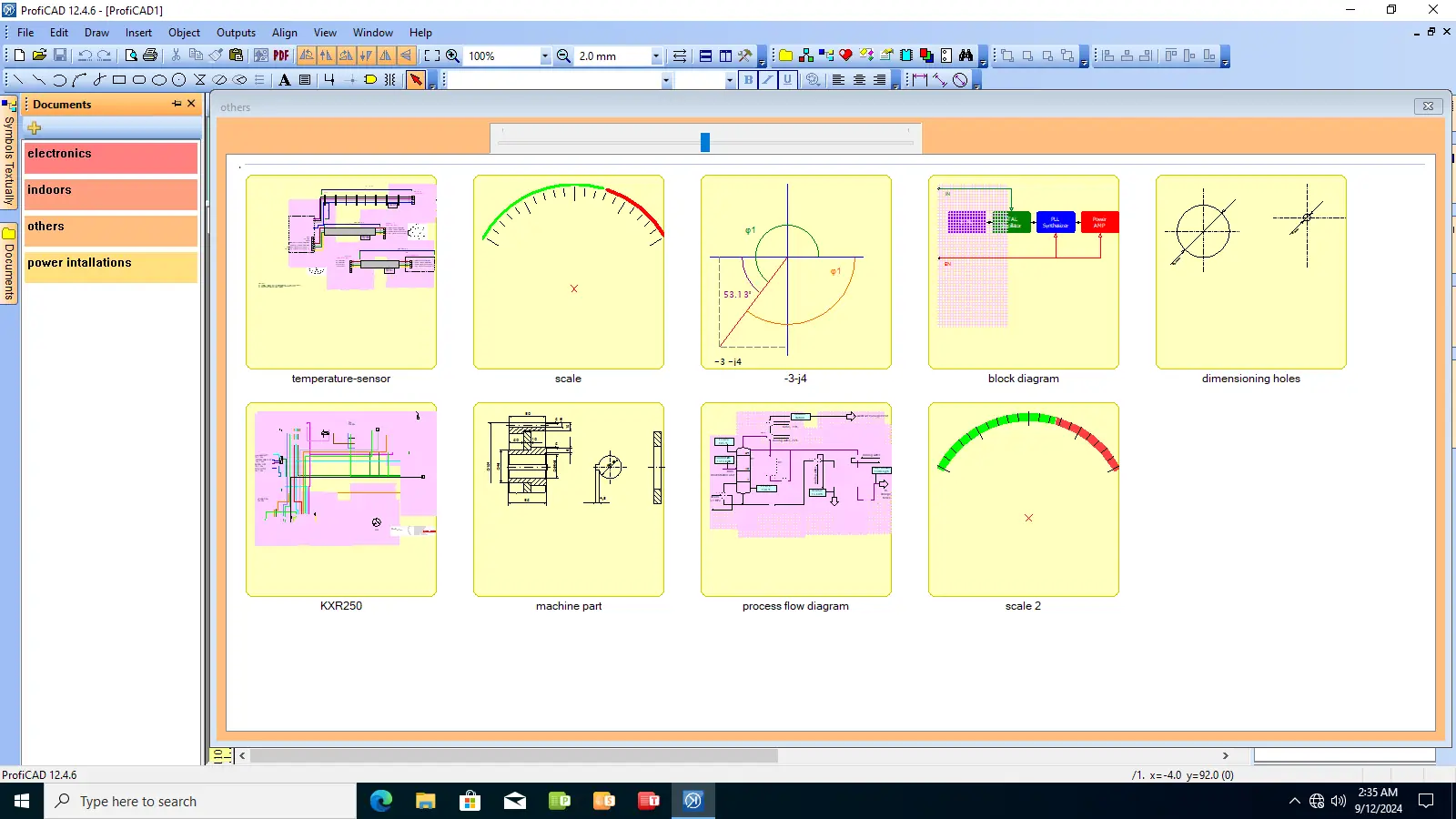1456x819 pixels.
Task: Zoom out with the magnifier minus icon
Action: click(x=563, y=56)
